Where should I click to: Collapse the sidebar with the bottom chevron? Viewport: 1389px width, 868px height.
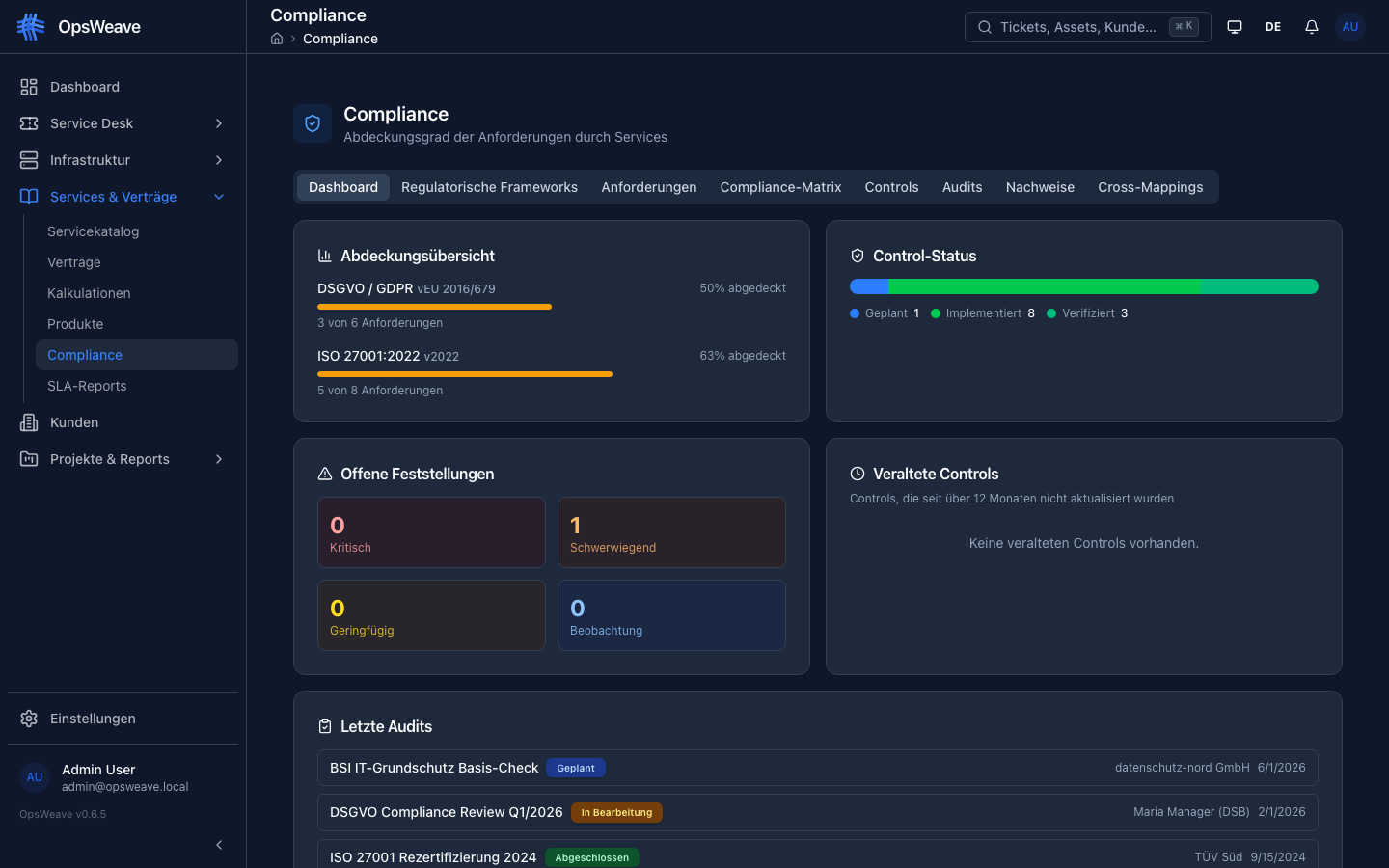coord(218,844)
